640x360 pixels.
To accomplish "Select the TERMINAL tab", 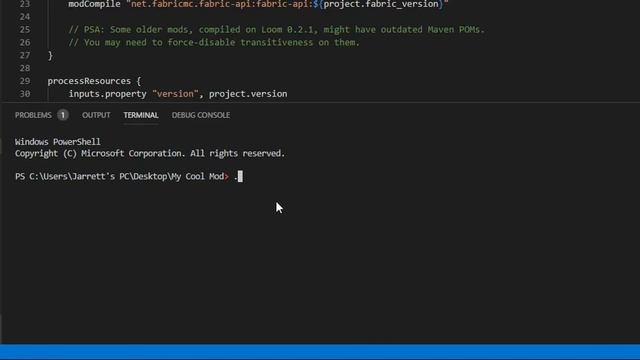I will pyautogui.click(x=141, y=115).
